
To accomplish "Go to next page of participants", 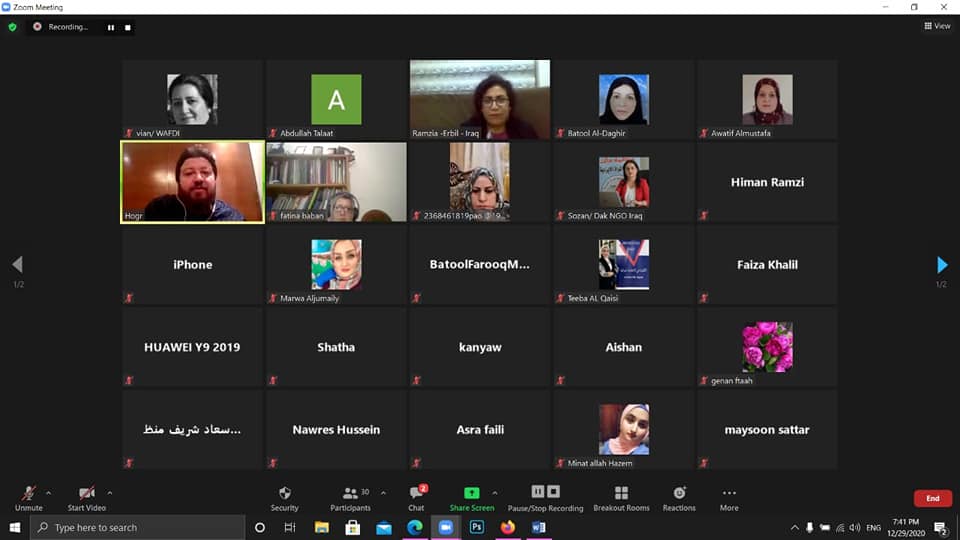I will (x=941, y=265).
